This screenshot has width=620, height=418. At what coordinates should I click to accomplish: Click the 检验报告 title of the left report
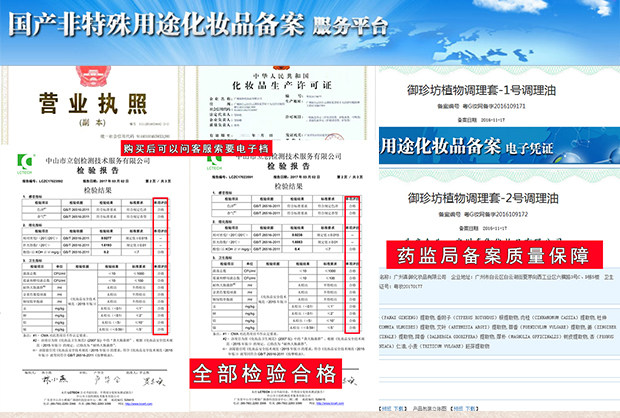pos(98,170)
